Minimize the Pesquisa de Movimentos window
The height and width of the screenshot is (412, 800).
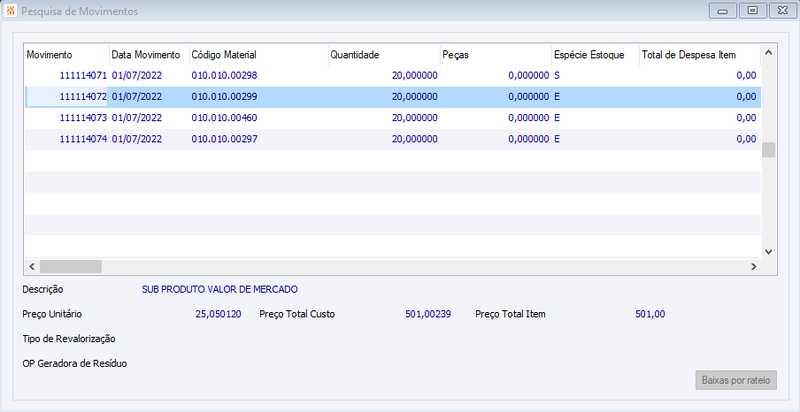(x=721, y=11)
